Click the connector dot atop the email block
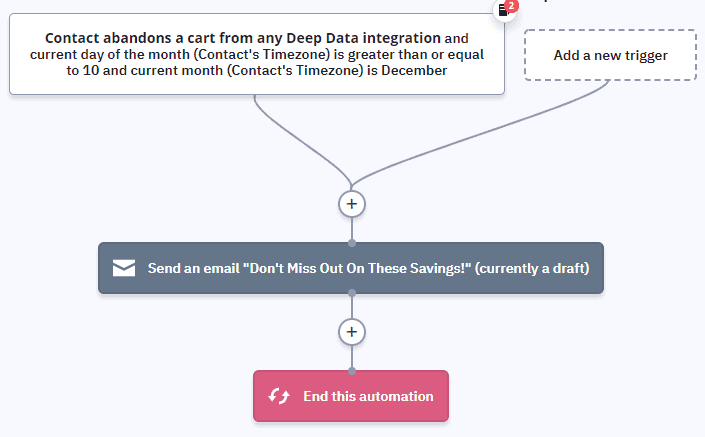The height and width of the screenshot is (437, 705). [351, 242]
